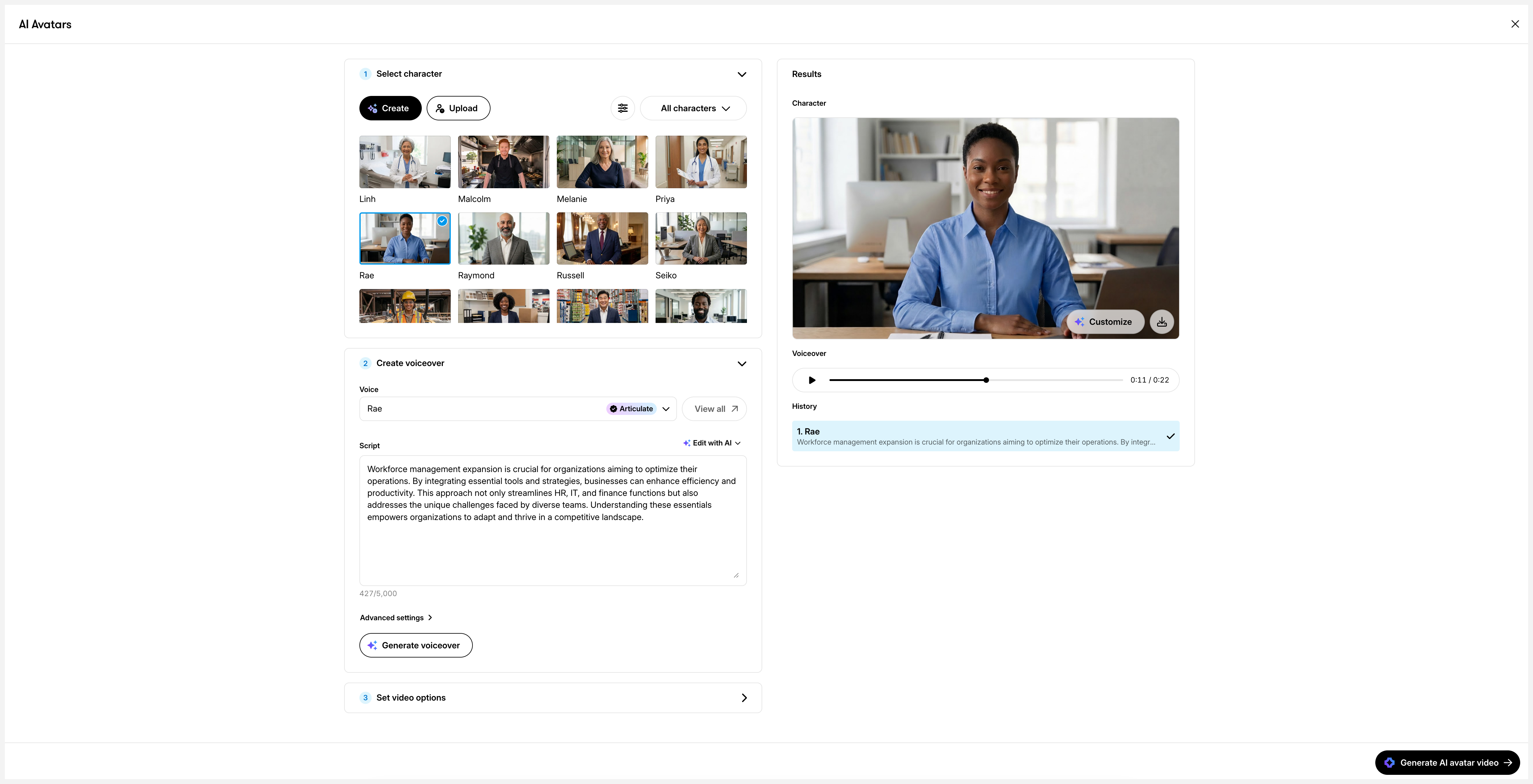Click Generate AI avatar video button
1533x784 pixels.
(x=1447, y=763)
